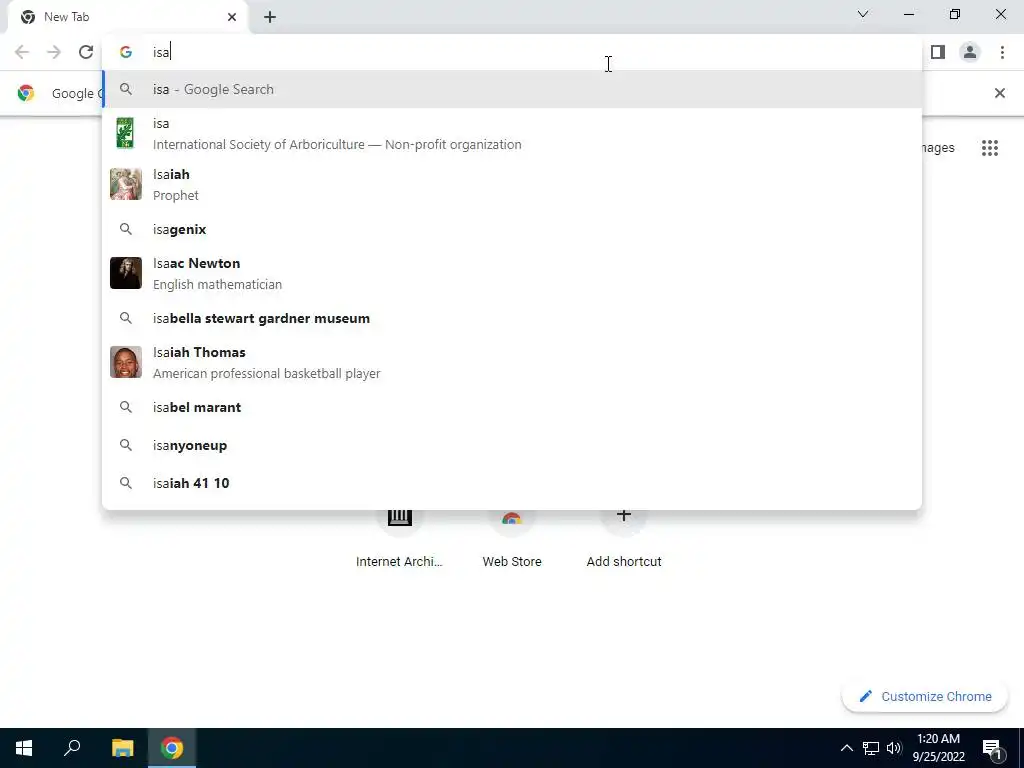This screenshot has height=768, width=1024.
Task: Click Chrome icon in taskbar
Action: click(172, 748)
